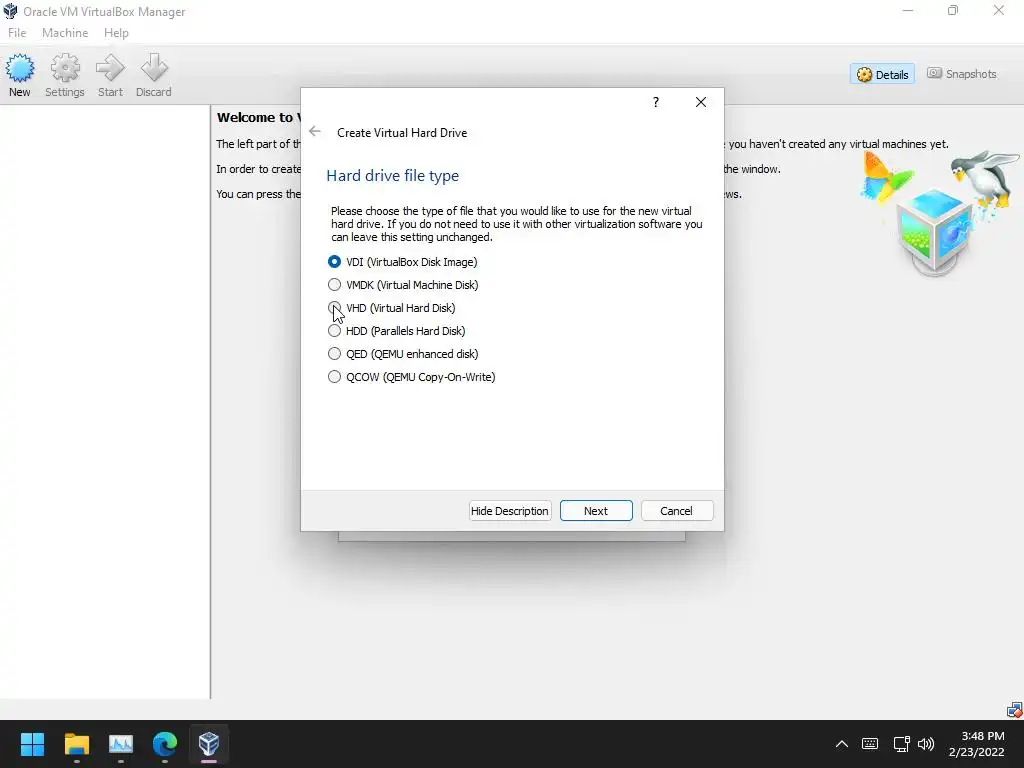Screen dimensions: 1024x768
Task: Show hidden system tray icons
Action: point(842,744)
